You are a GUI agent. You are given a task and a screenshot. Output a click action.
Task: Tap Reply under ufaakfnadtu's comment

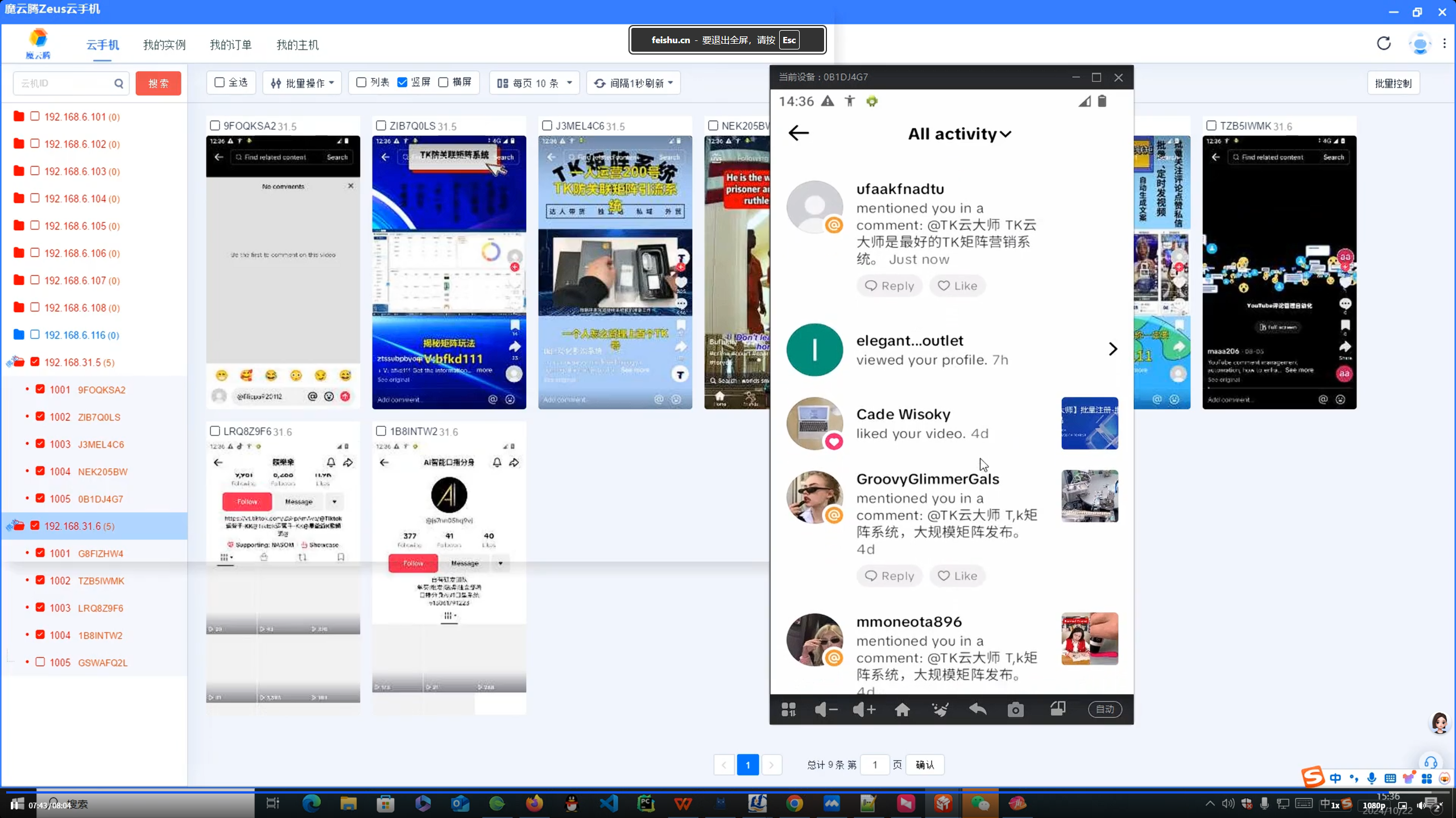[x=889, y=286]
